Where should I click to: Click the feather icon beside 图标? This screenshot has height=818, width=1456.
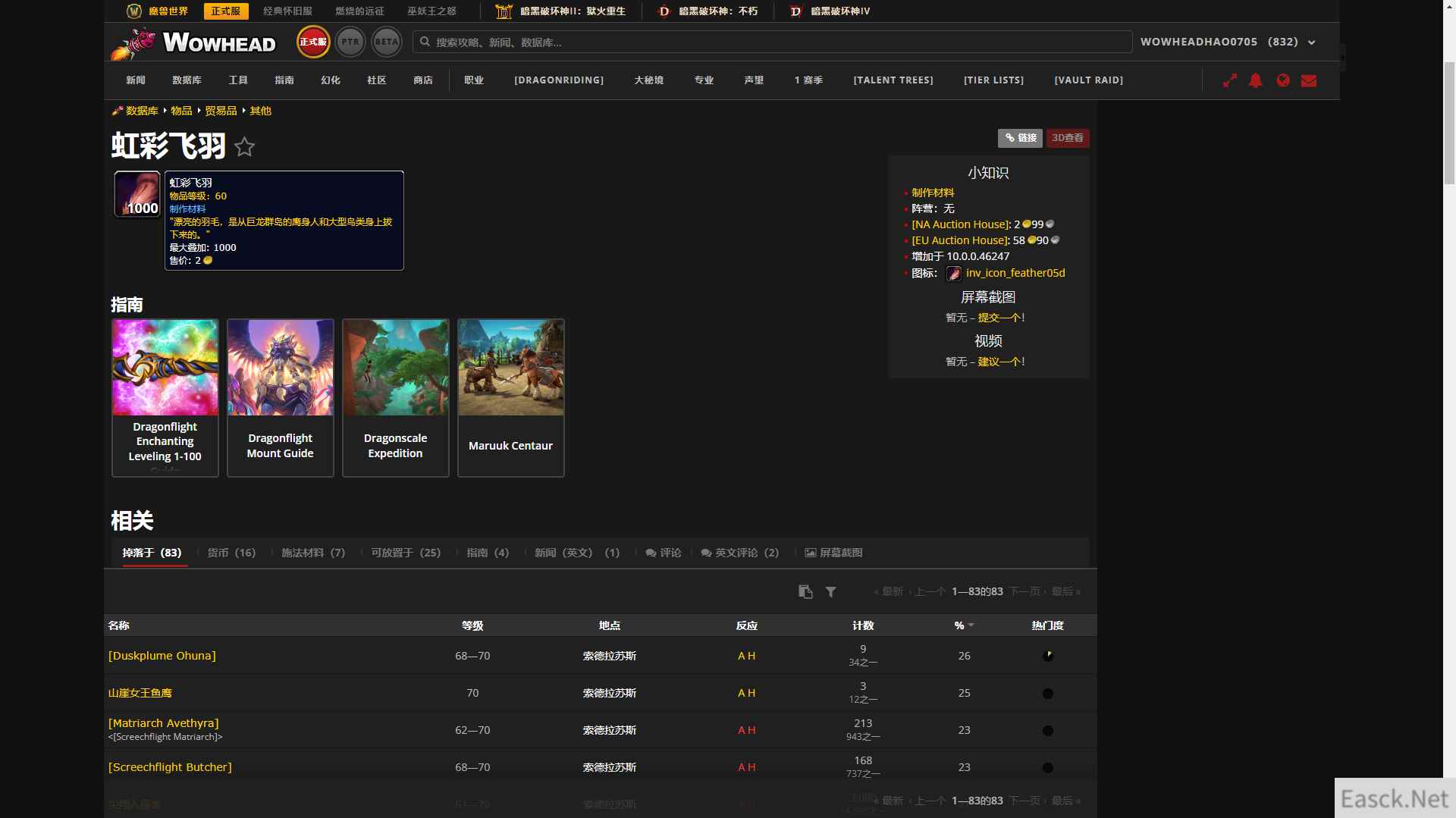954,274
